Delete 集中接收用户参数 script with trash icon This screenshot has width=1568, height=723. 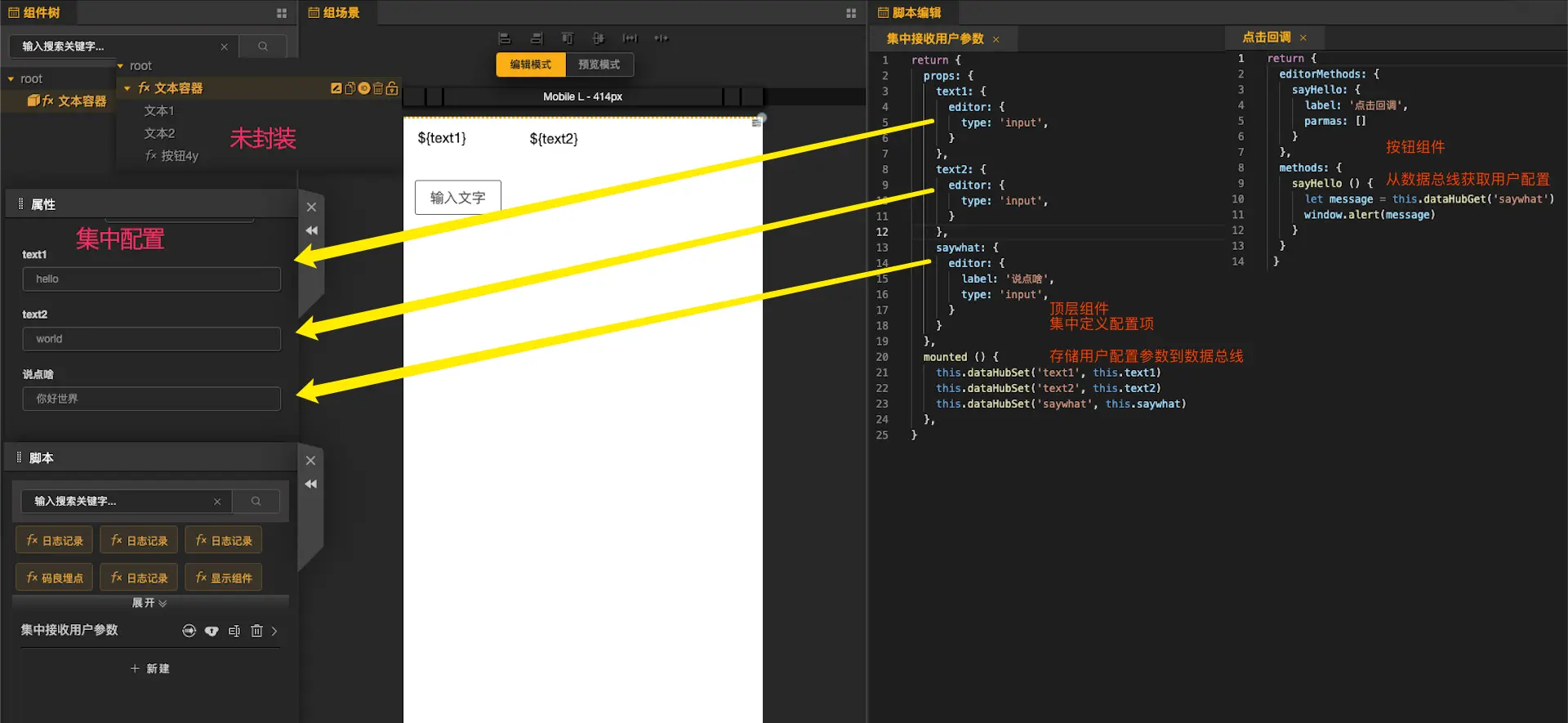point(257,631)
